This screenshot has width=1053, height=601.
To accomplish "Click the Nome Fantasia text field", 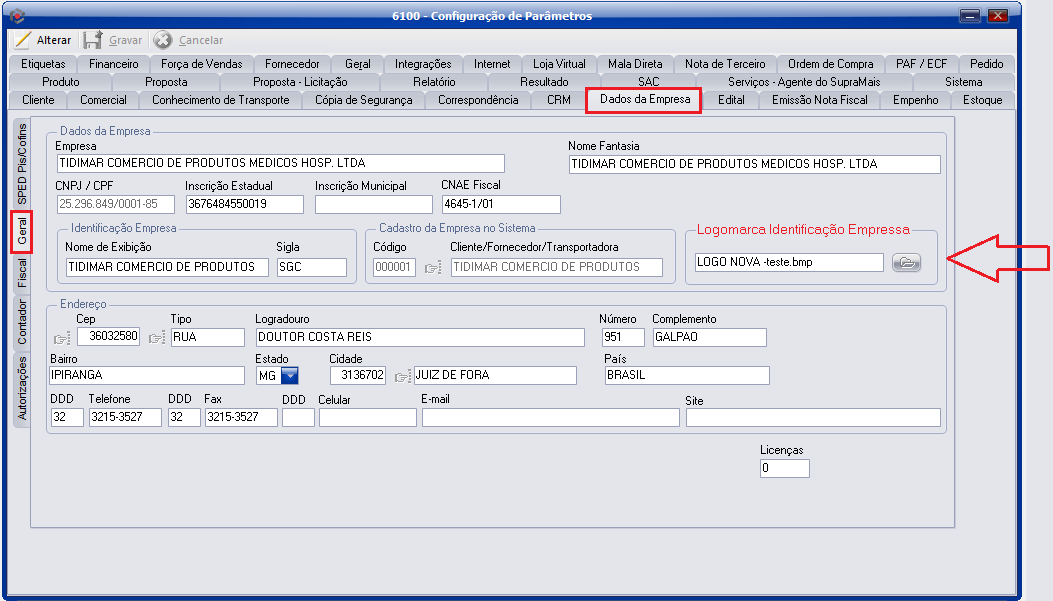I will [x=754, y=164].
